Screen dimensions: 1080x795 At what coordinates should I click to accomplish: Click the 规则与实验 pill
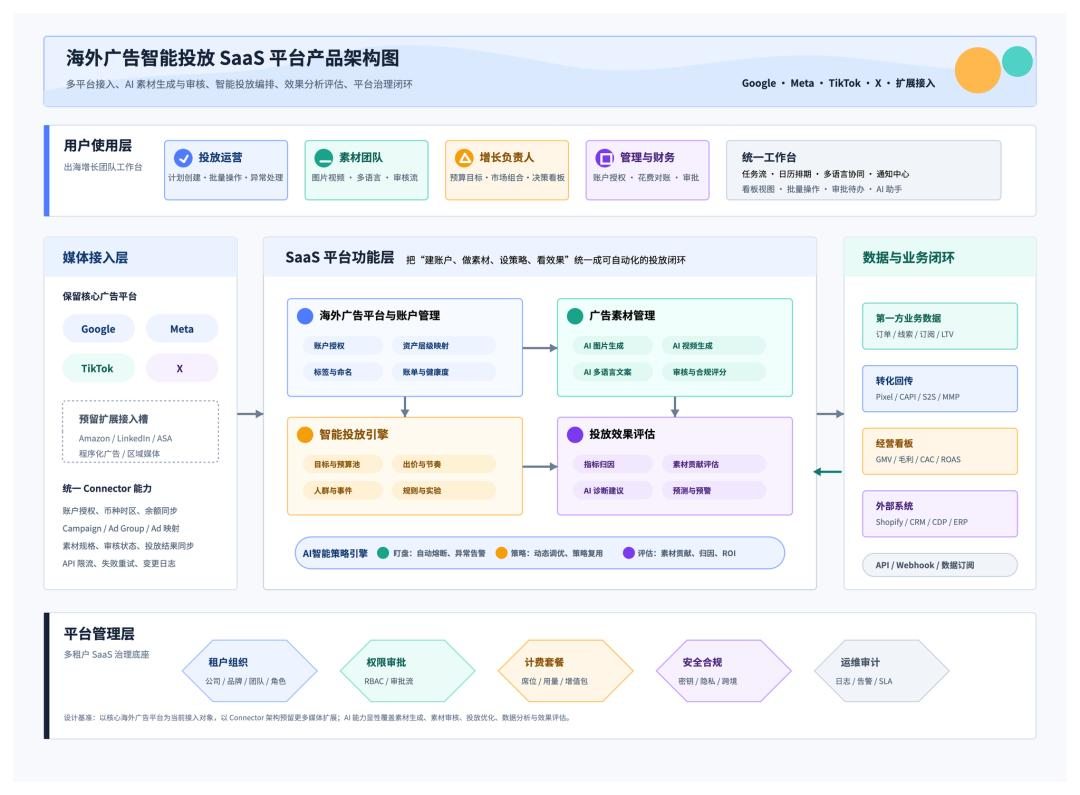point(444,491)
